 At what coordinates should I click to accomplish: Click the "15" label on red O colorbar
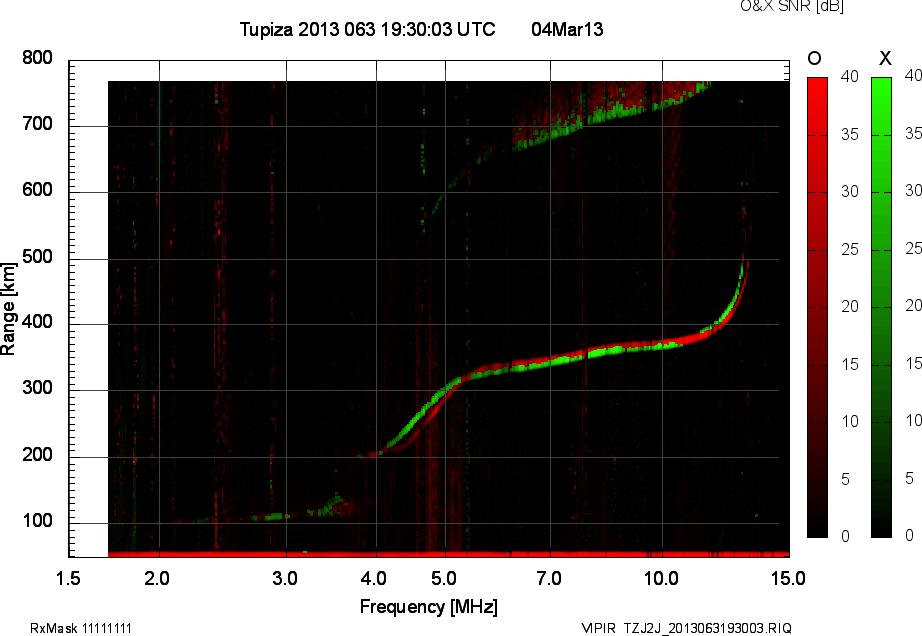(x=849, y=365)
